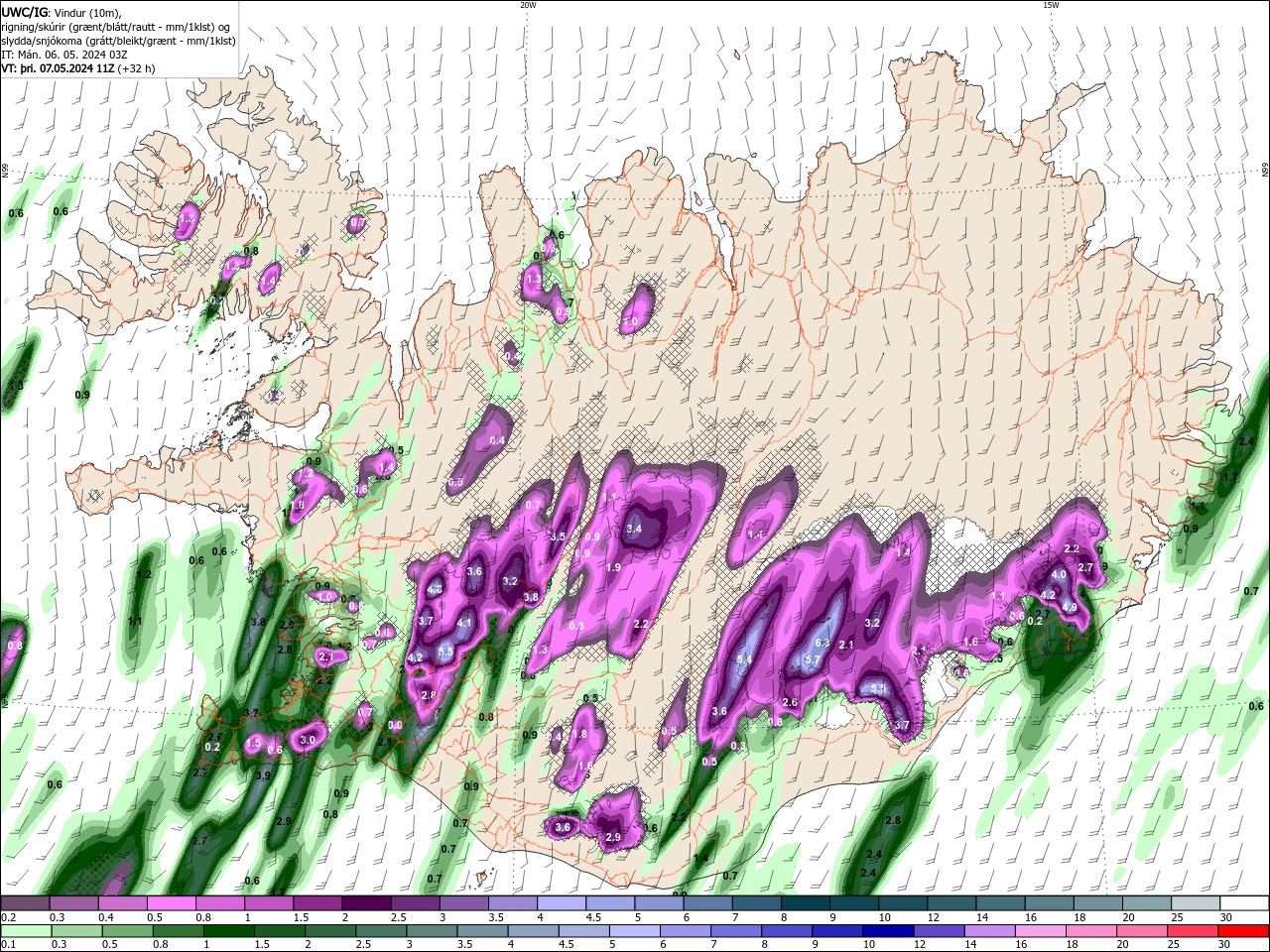The image size is (1270, 952).
Task: Click the '15W' longitude label
Action: (1051, 5)
